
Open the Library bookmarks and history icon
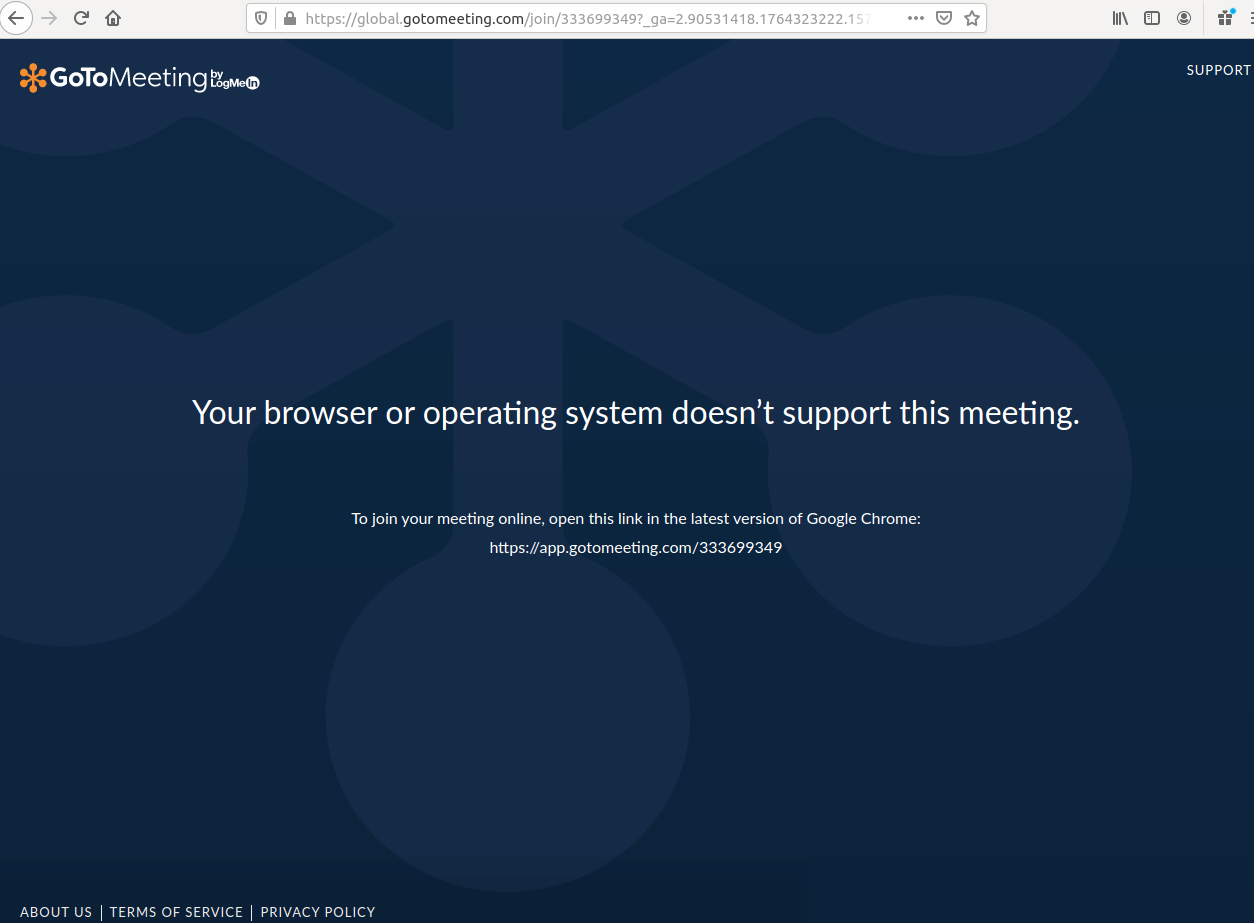coord(1121,18)
